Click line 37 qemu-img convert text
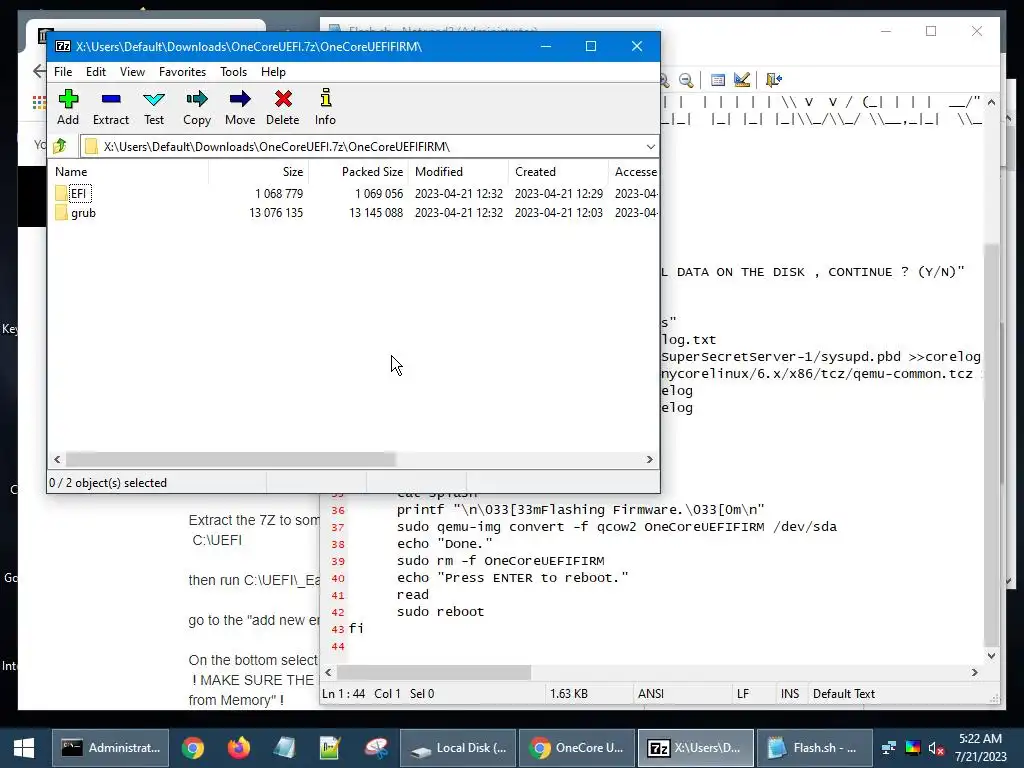The width and height of the screenshot is (1024, 768). (616, 527)
